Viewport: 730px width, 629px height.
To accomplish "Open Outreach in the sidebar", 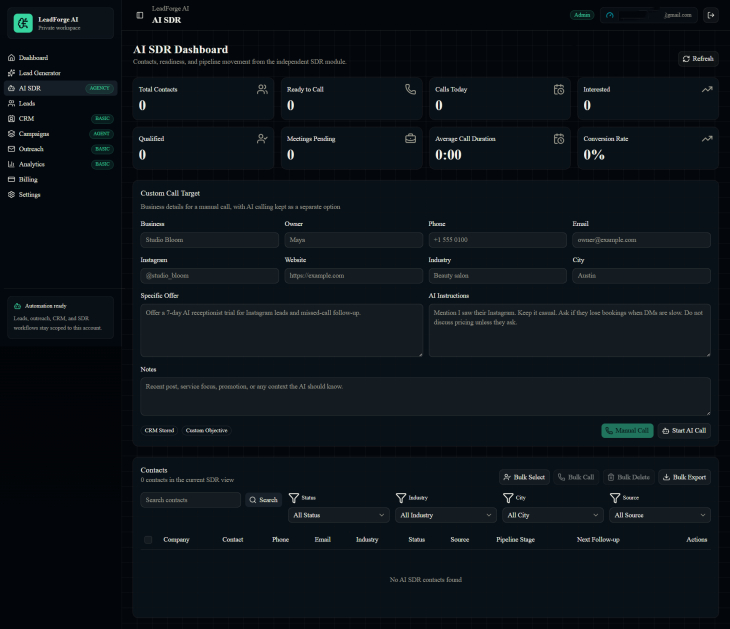I will click(x=61, y=149).
